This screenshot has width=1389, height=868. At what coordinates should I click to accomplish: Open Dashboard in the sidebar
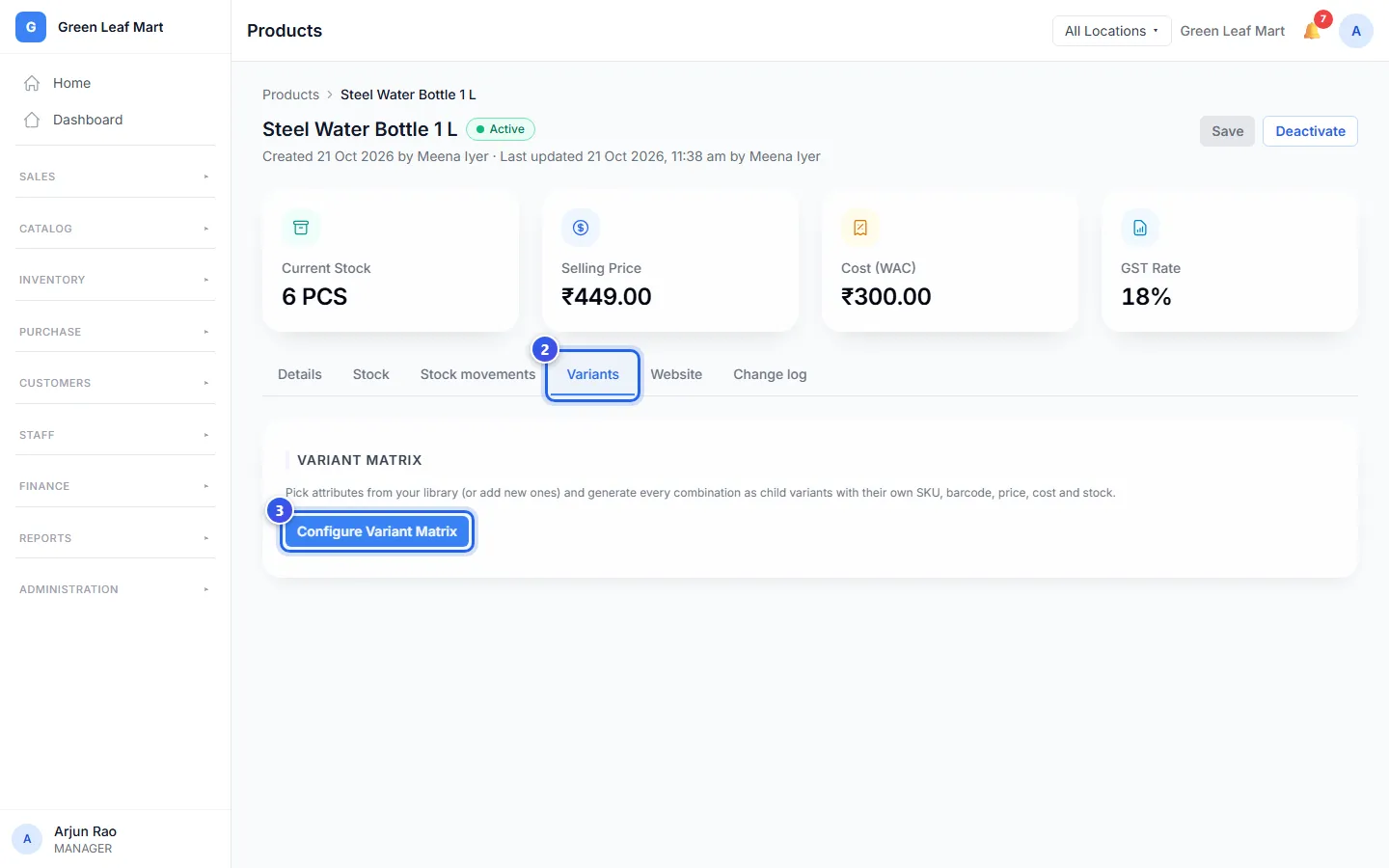[x=115, y=120]
